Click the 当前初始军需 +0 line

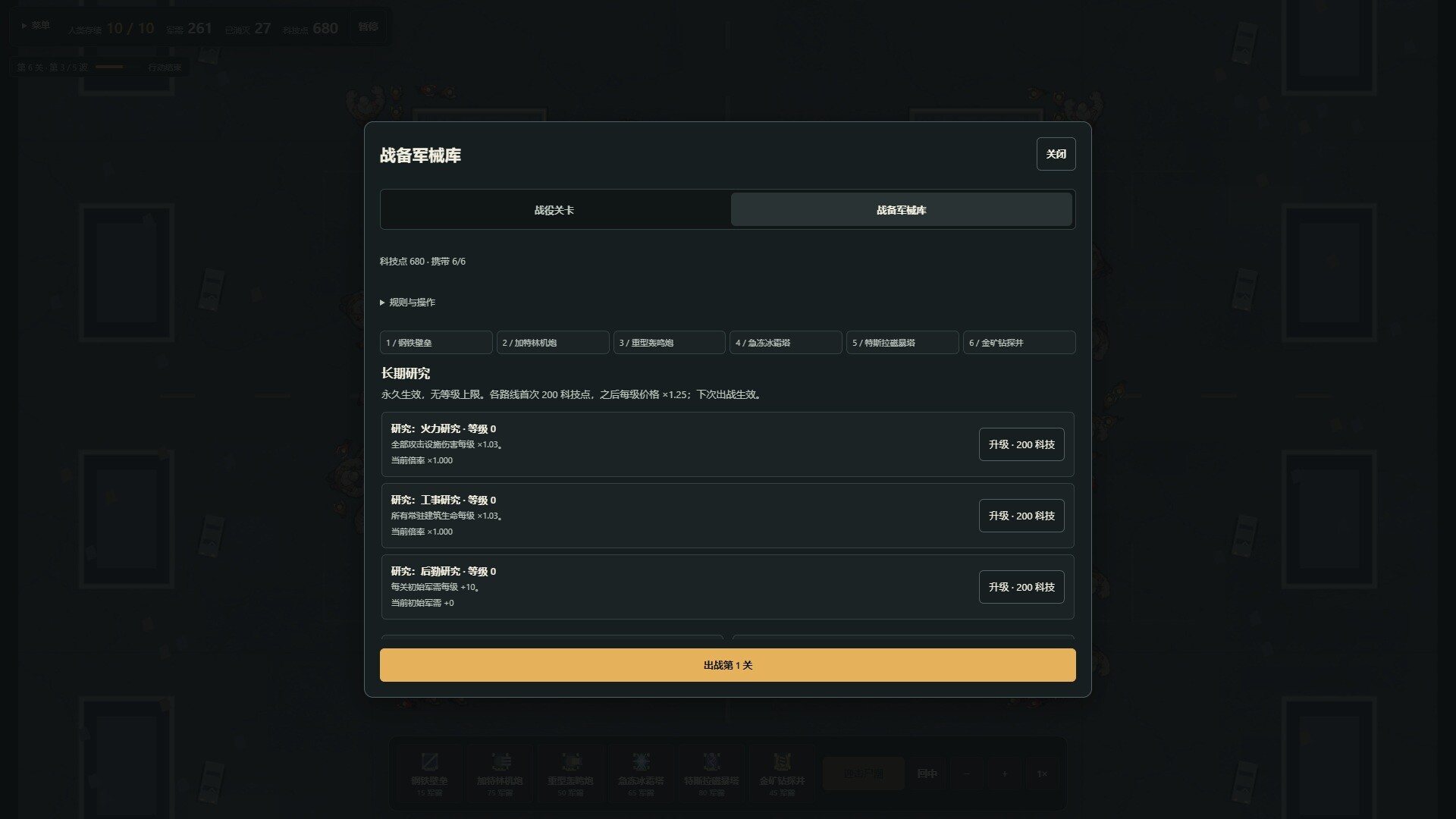[x=422, y=603]
